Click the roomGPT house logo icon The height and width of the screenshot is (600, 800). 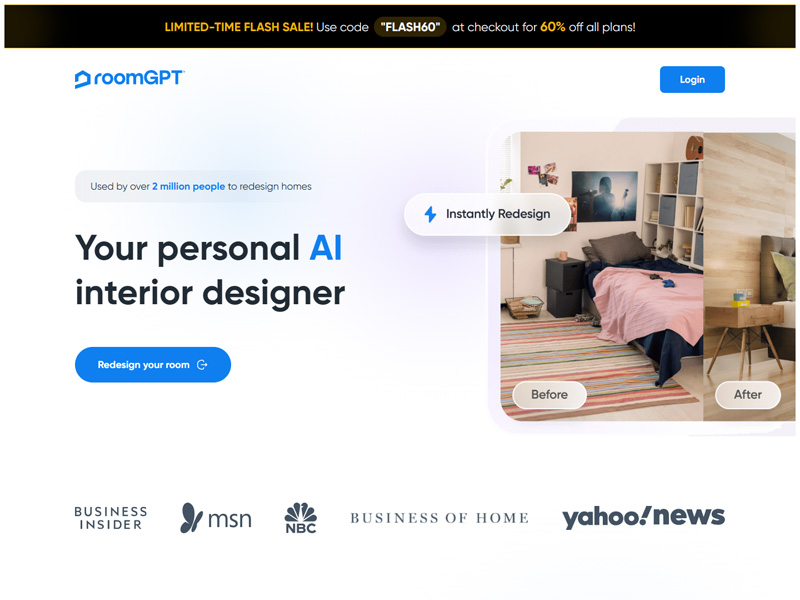[x=82, y=79]
